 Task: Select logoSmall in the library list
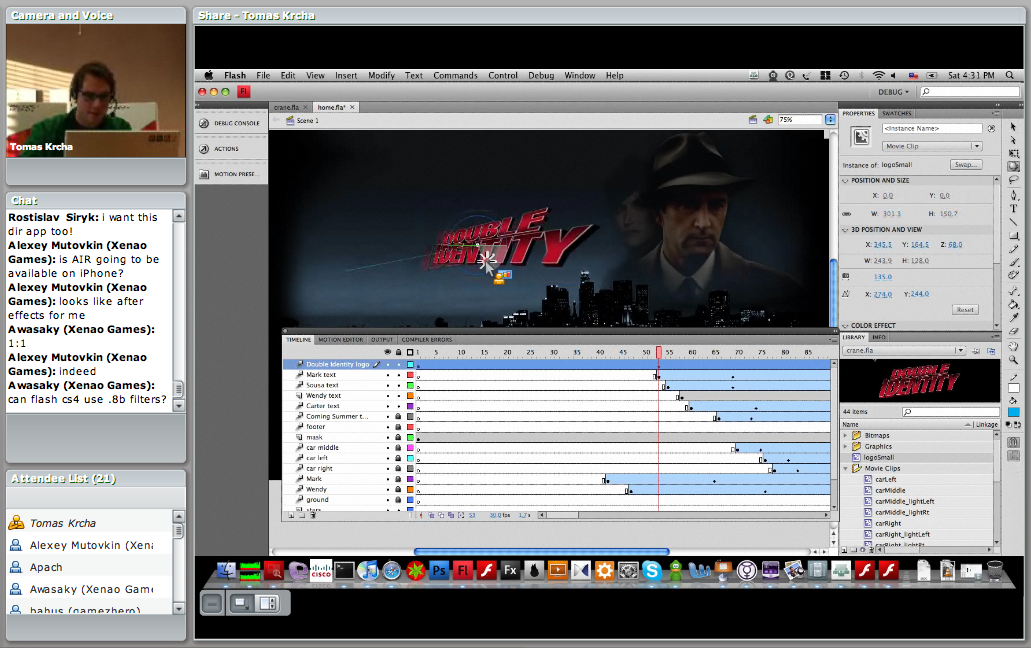click(x=878, y=457)
